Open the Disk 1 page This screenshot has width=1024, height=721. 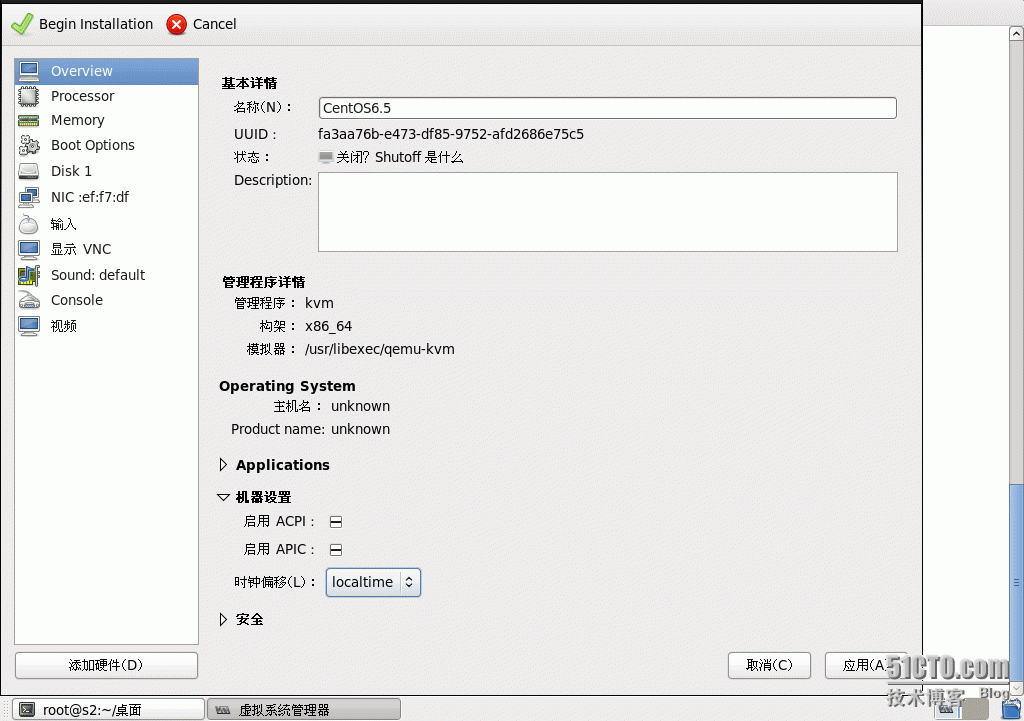coord(106,171)
